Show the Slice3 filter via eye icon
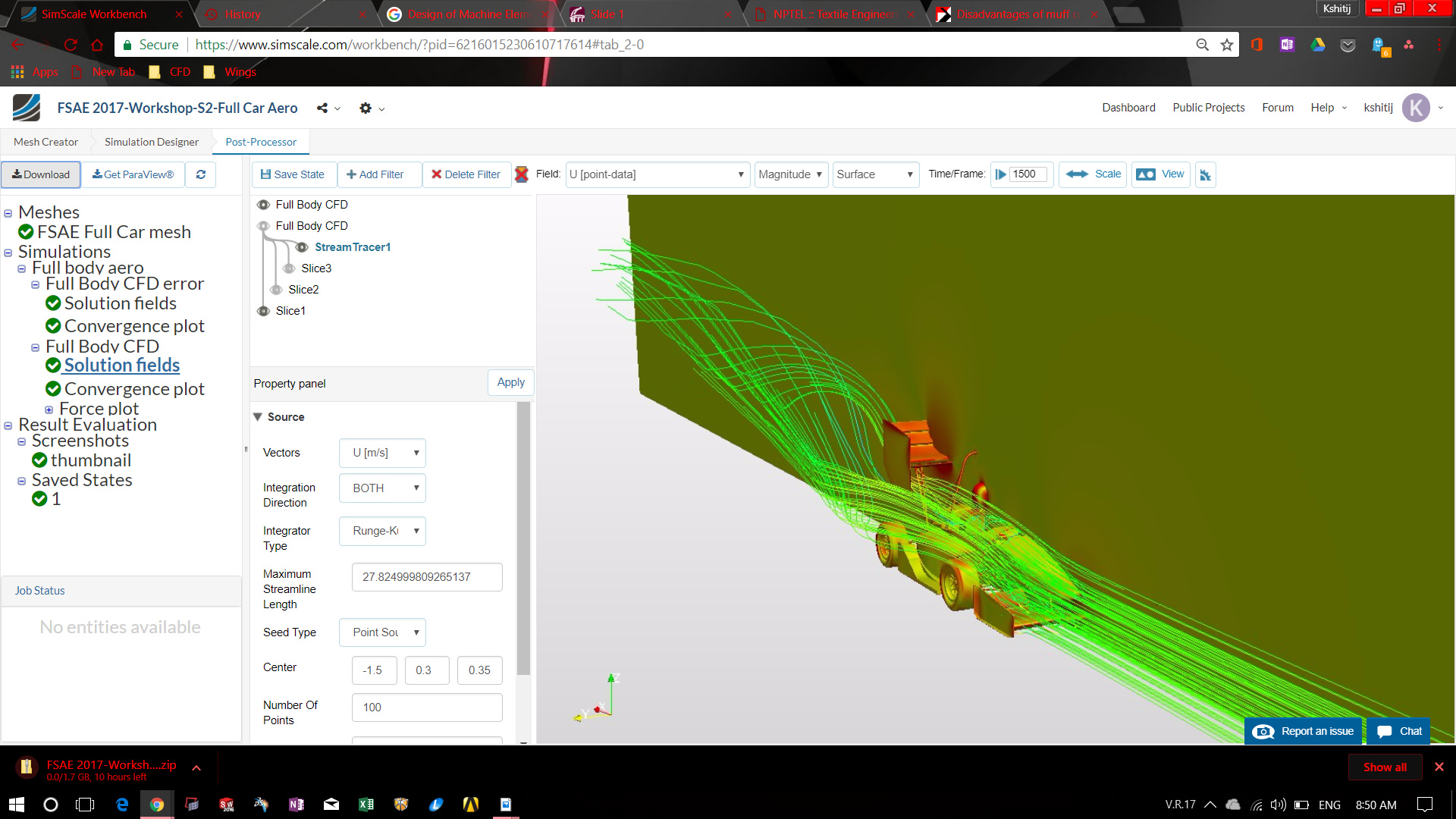This screenshot has width=1456, height=819. coord(289,268)
